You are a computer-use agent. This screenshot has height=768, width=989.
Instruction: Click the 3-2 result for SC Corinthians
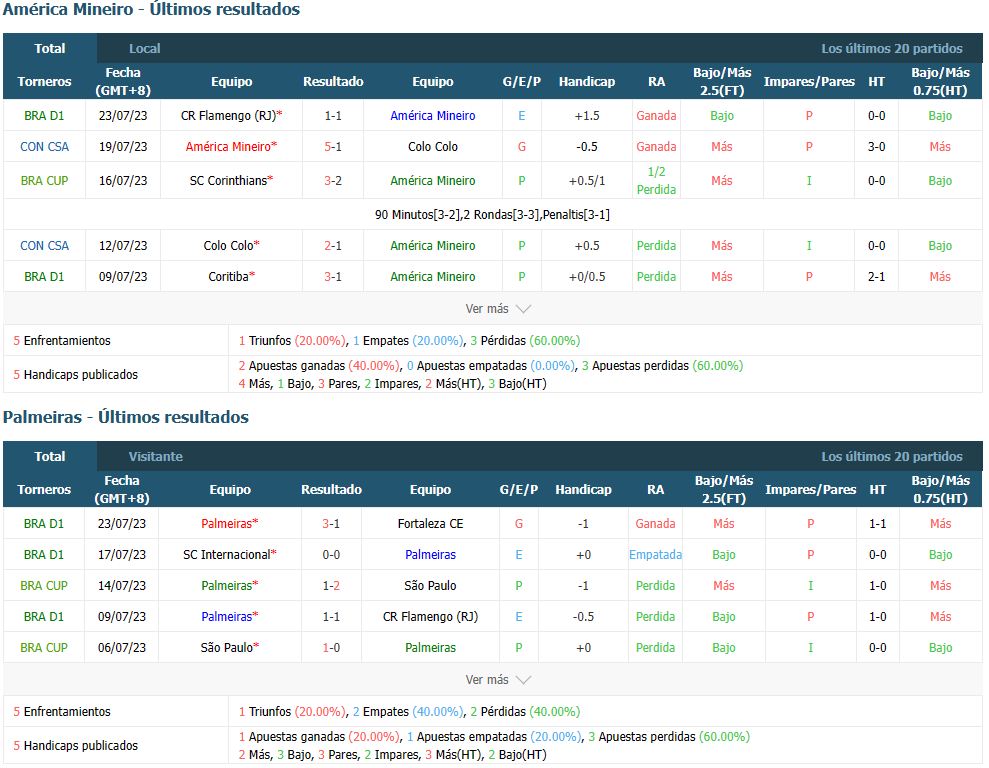tap(333, 180)
